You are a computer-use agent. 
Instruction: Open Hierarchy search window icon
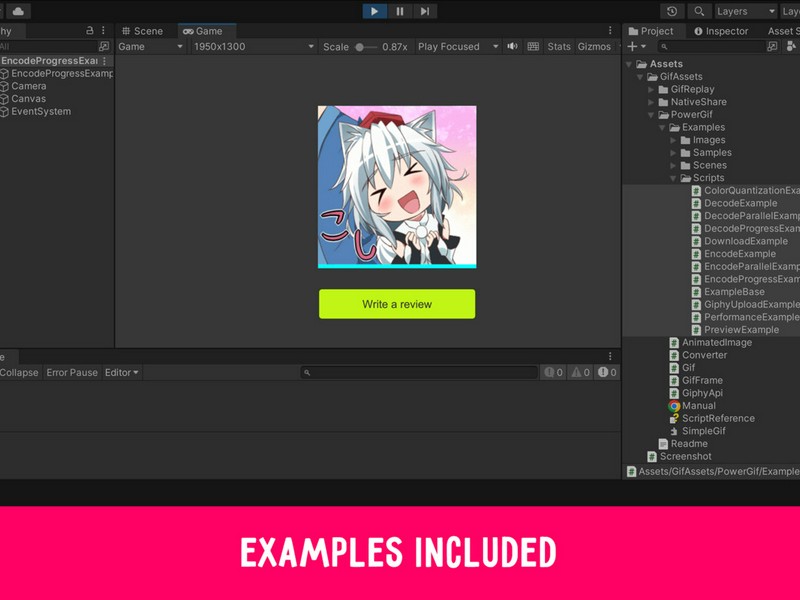[x=104, y=46]
